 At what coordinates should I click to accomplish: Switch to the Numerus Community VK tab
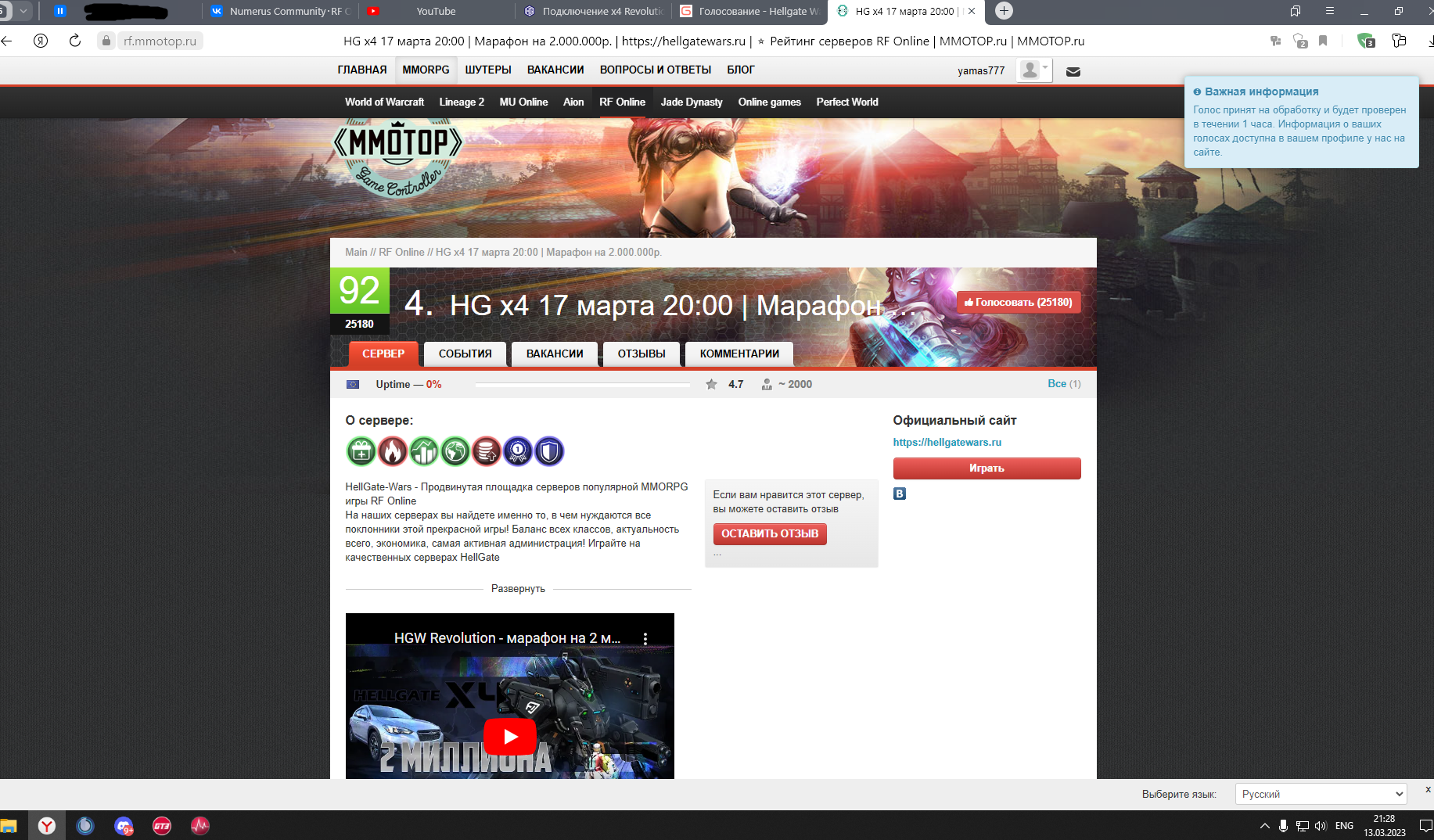point(280,11)
